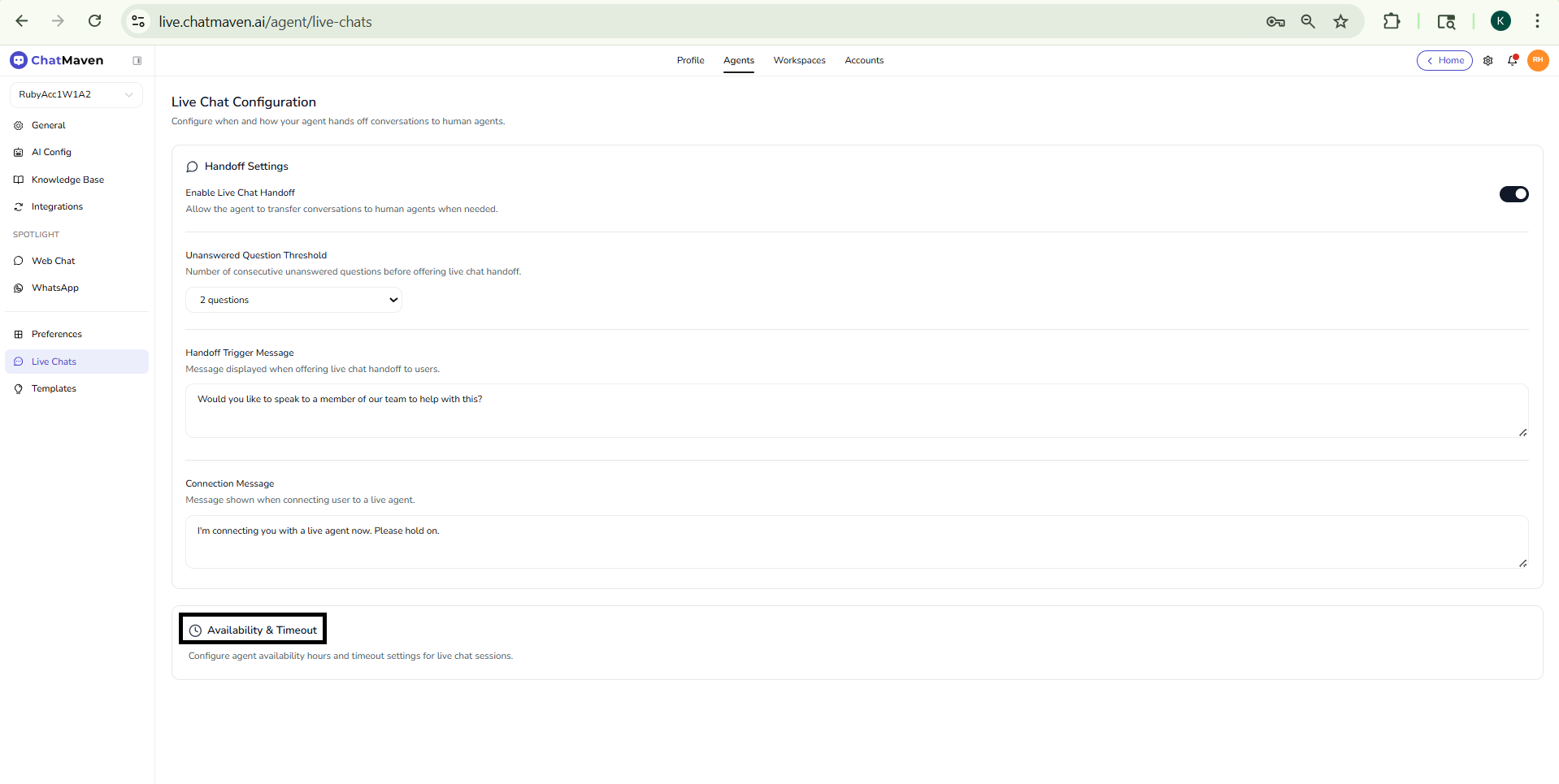
Task: Select the AI Config gear icon
Action: (17, 152)
